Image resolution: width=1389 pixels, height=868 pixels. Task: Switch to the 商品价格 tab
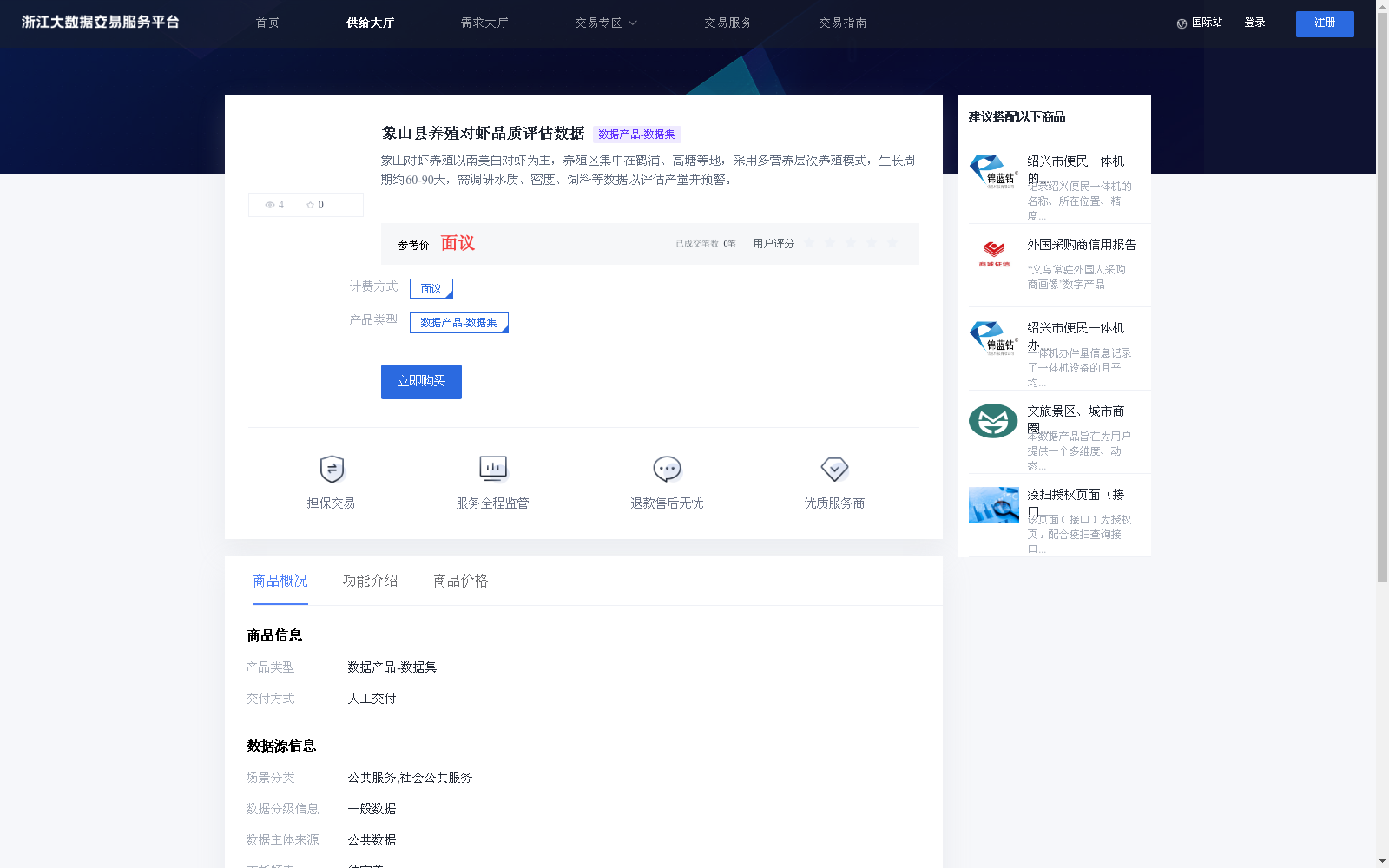[x=461, y=581]
